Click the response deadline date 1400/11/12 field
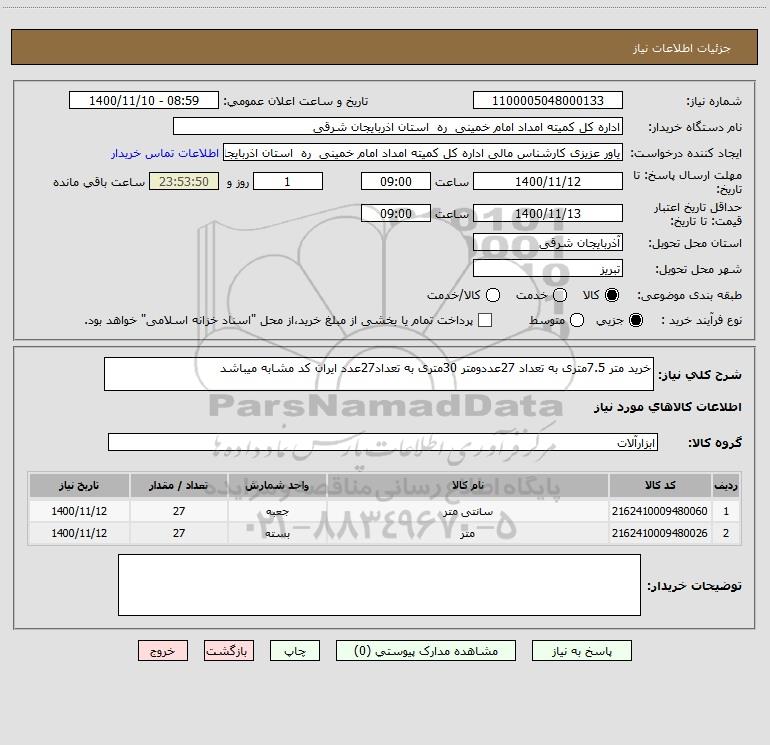This screenshot has width=770, height=745. pyautogui.click(x=548, y=181)
